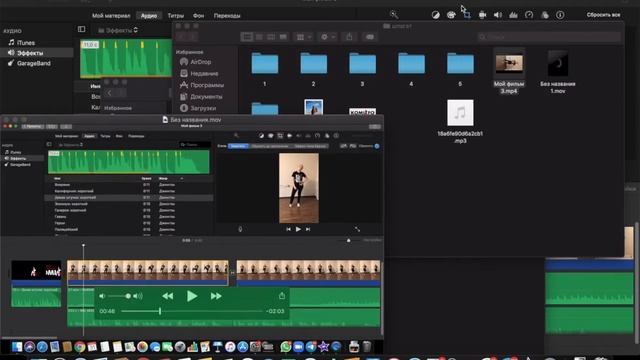Open the stabilization camera icon
The width and height of the screenshot is (640, 360).
tap(482, 15)
